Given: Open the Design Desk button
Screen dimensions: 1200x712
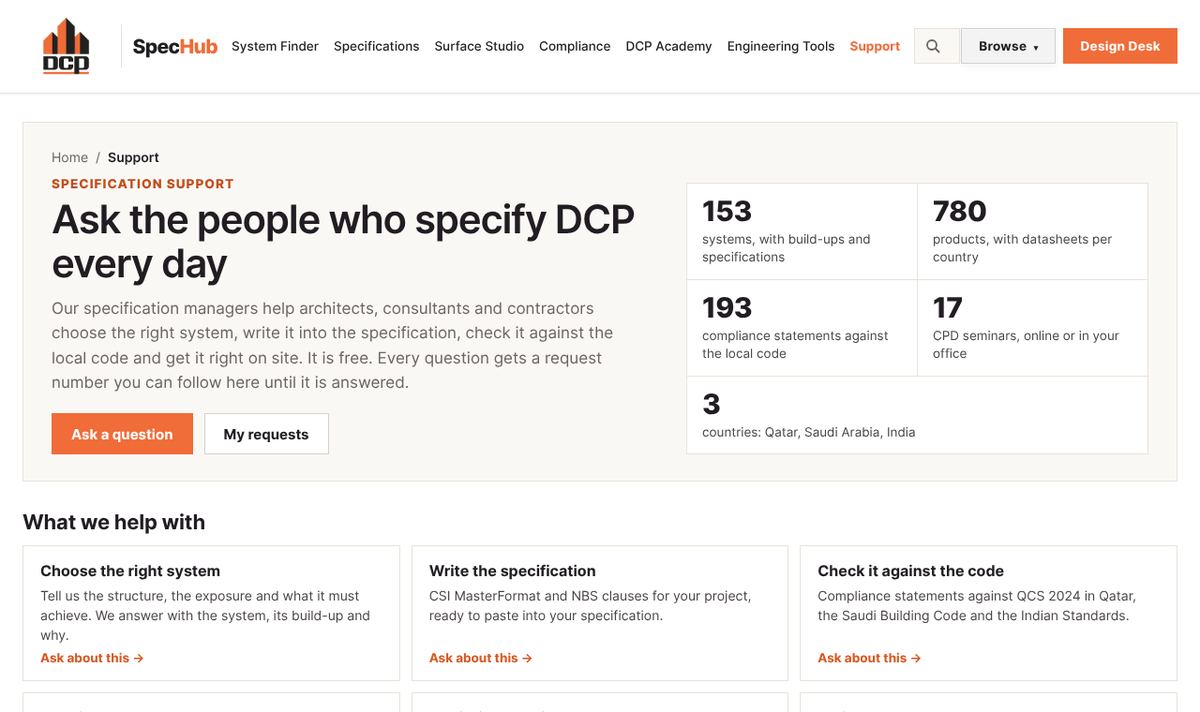Looking at the screenshot, I should click(x=1120, y=46).
